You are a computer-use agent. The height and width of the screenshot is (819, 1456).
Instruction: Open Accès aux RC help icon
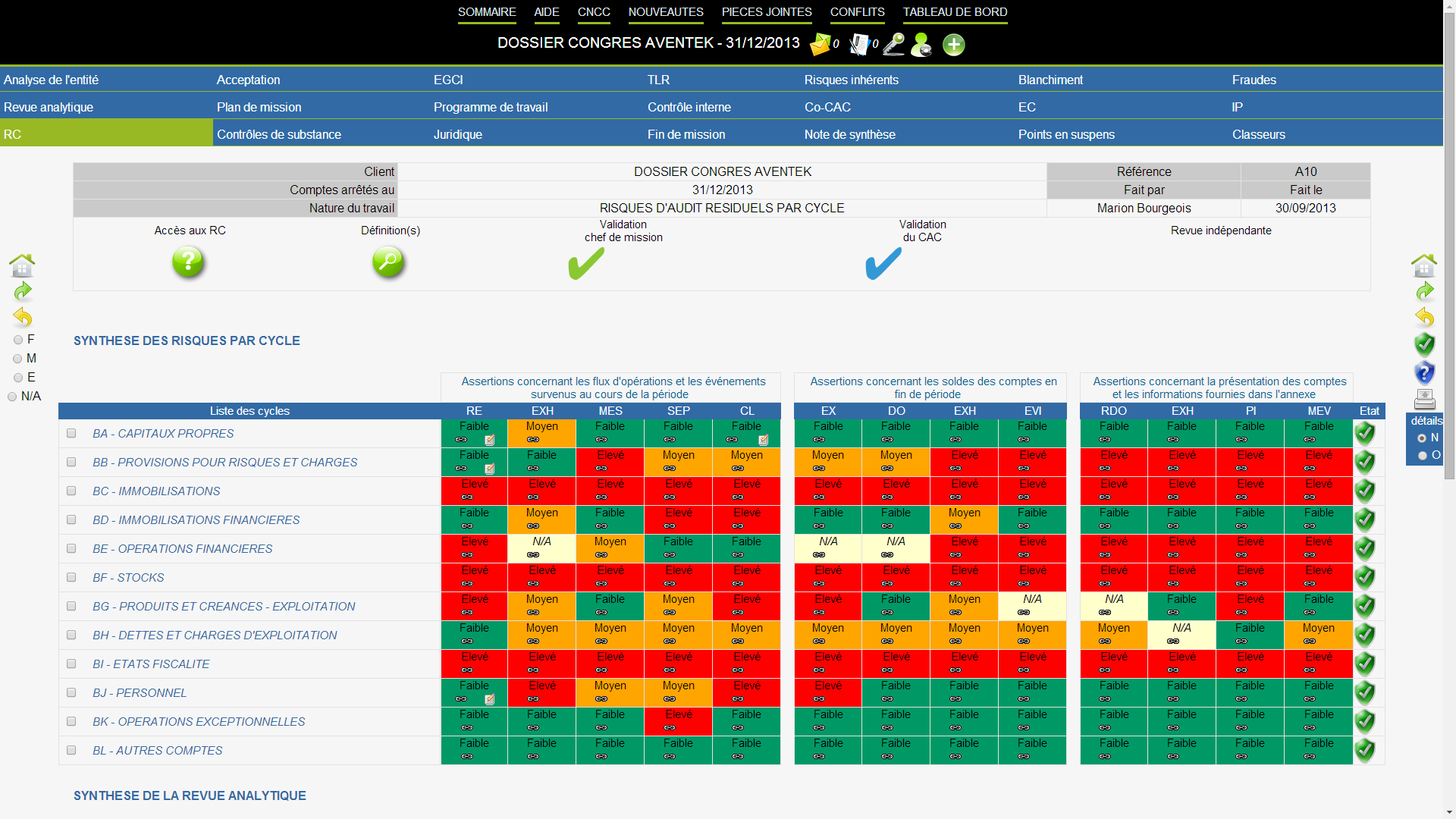pos(188,262)
